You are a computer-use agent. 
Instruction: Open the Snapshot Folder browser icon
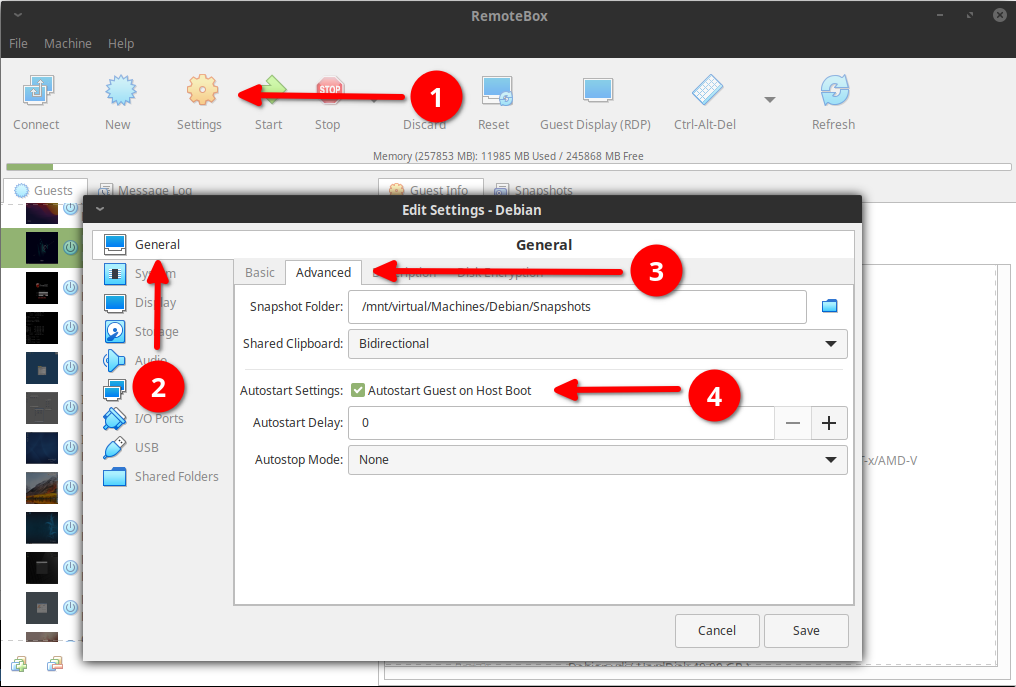coord(829,306)
